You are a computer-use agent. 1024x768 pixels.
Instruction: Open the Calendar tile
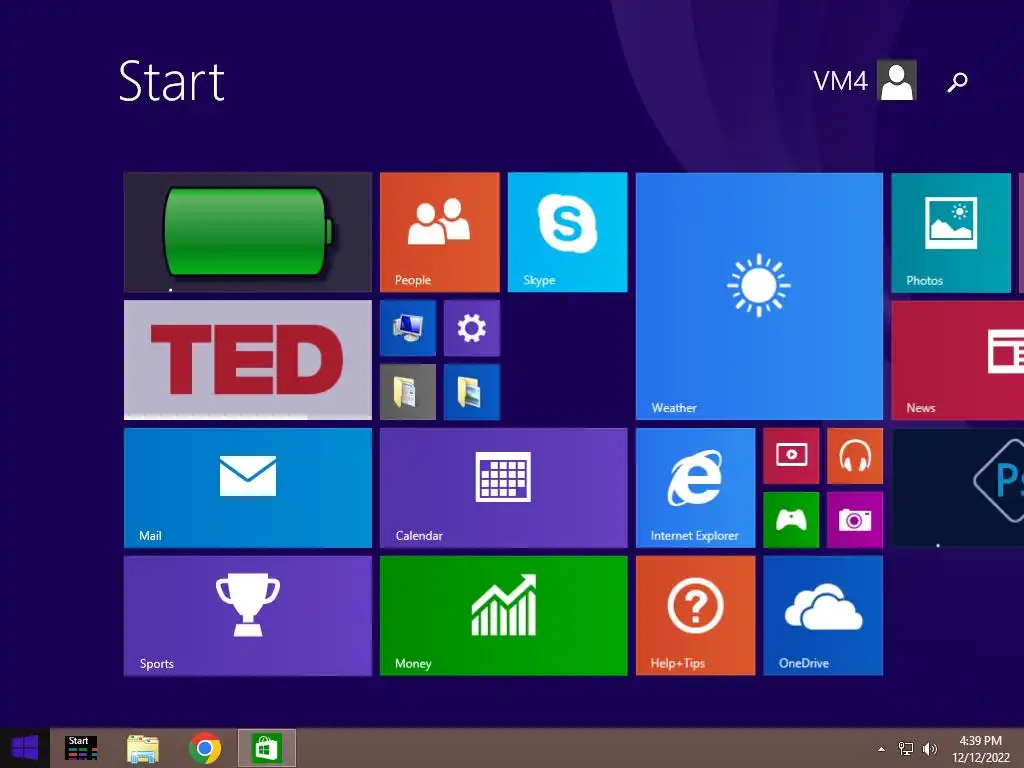coord(504,488)
